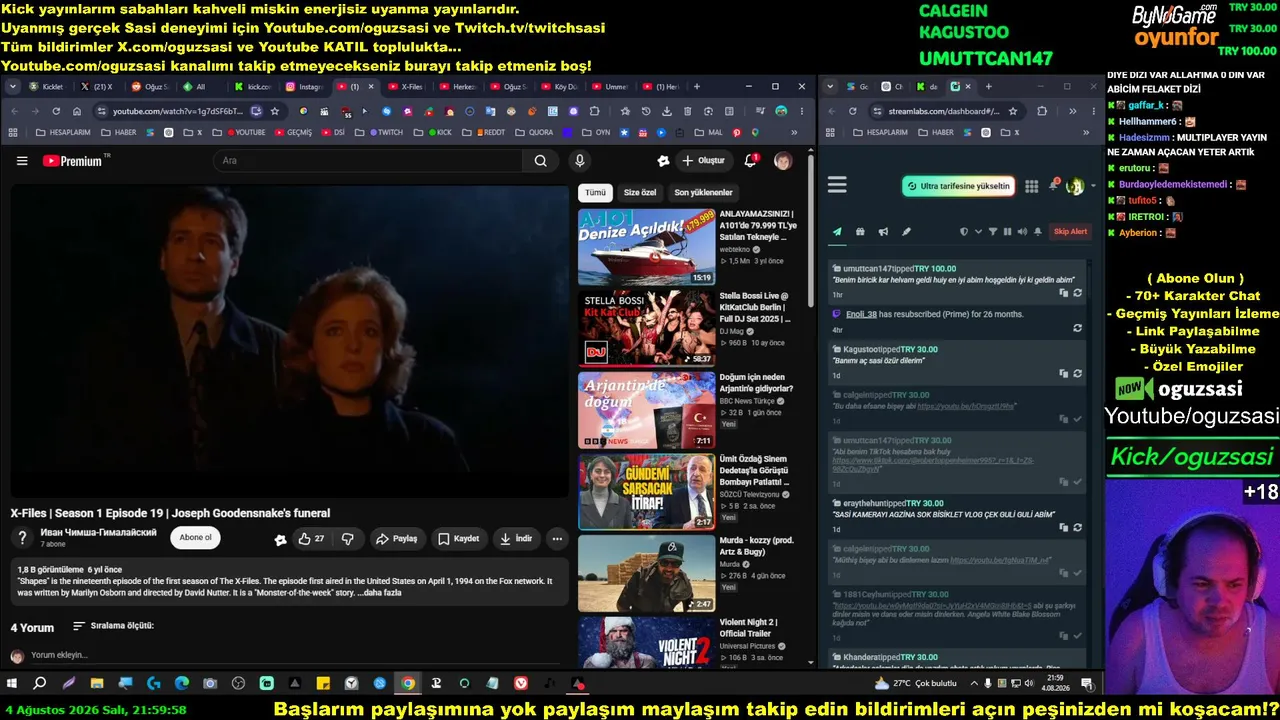Screen dimensions: 1280x720
Task: Open the Streamlabs account dropdown arrow
Action: [x=1092, y=186]
